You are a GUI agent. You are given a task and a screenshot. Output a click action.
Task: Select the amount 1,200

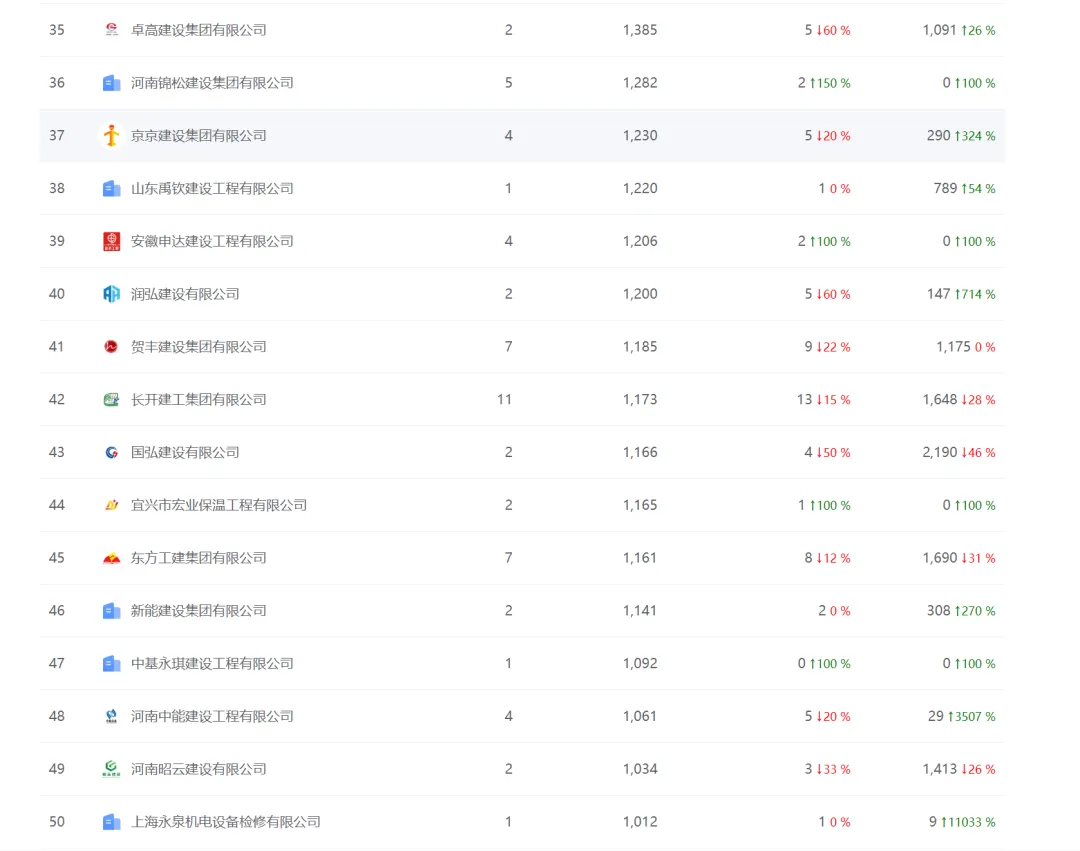640,294
